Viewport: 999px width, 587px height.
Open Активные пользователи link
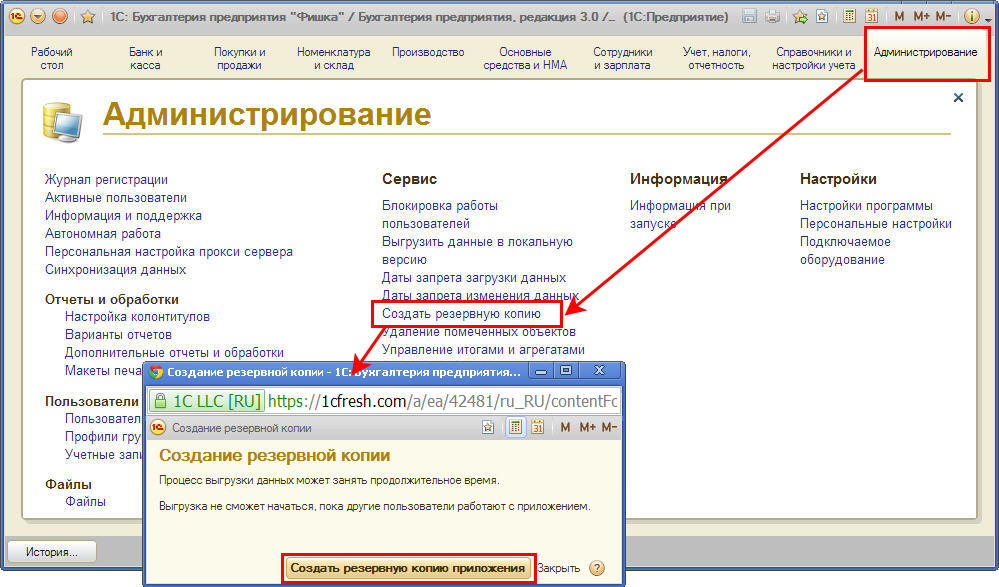point(116,198)
